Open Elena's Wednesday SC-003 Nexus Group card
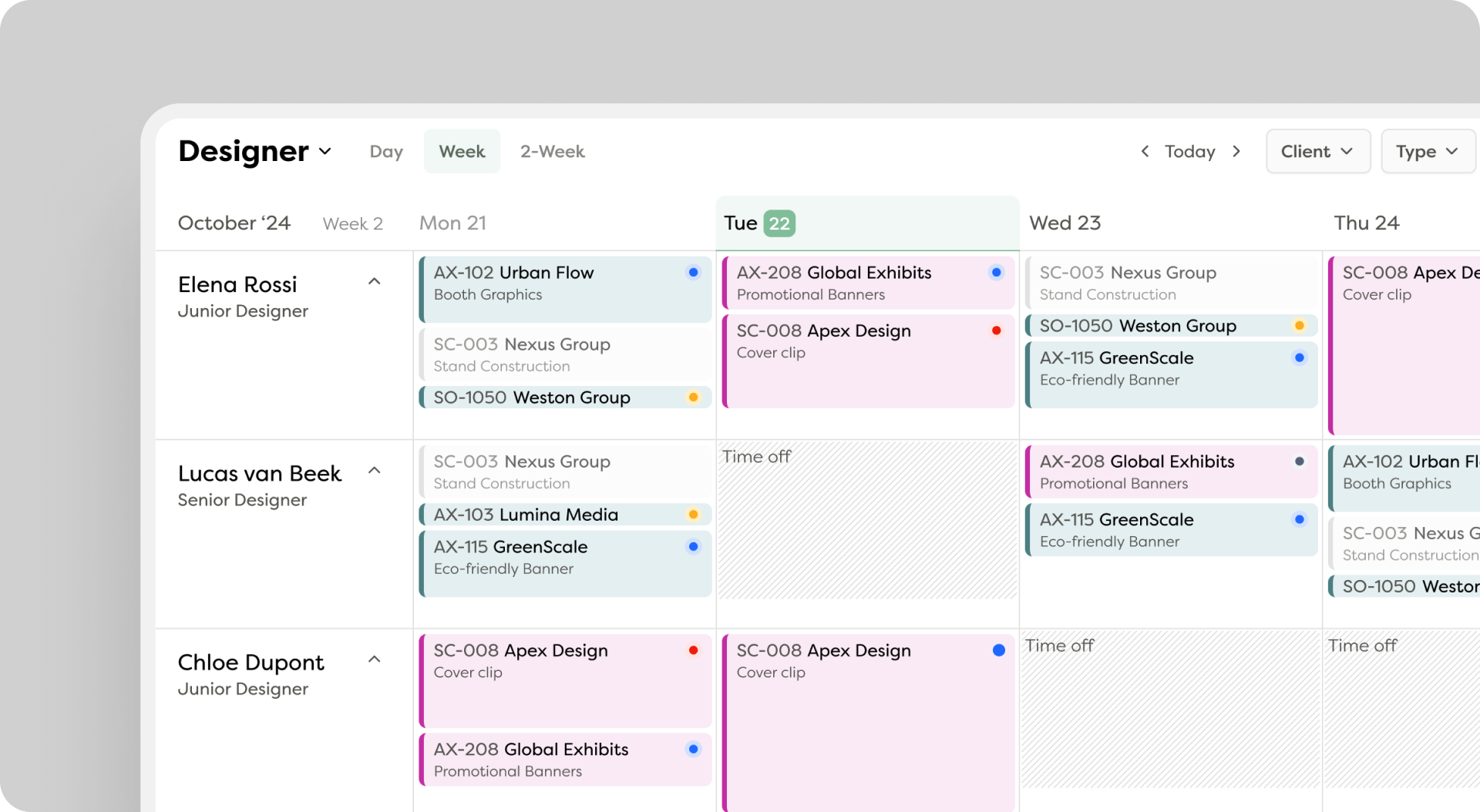Screen dimensions: 1480x812 coord(1171,283)
